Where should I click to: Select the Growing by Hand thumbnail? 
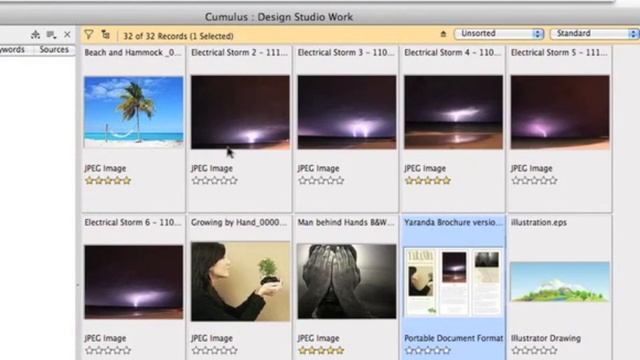pos(240,281)
